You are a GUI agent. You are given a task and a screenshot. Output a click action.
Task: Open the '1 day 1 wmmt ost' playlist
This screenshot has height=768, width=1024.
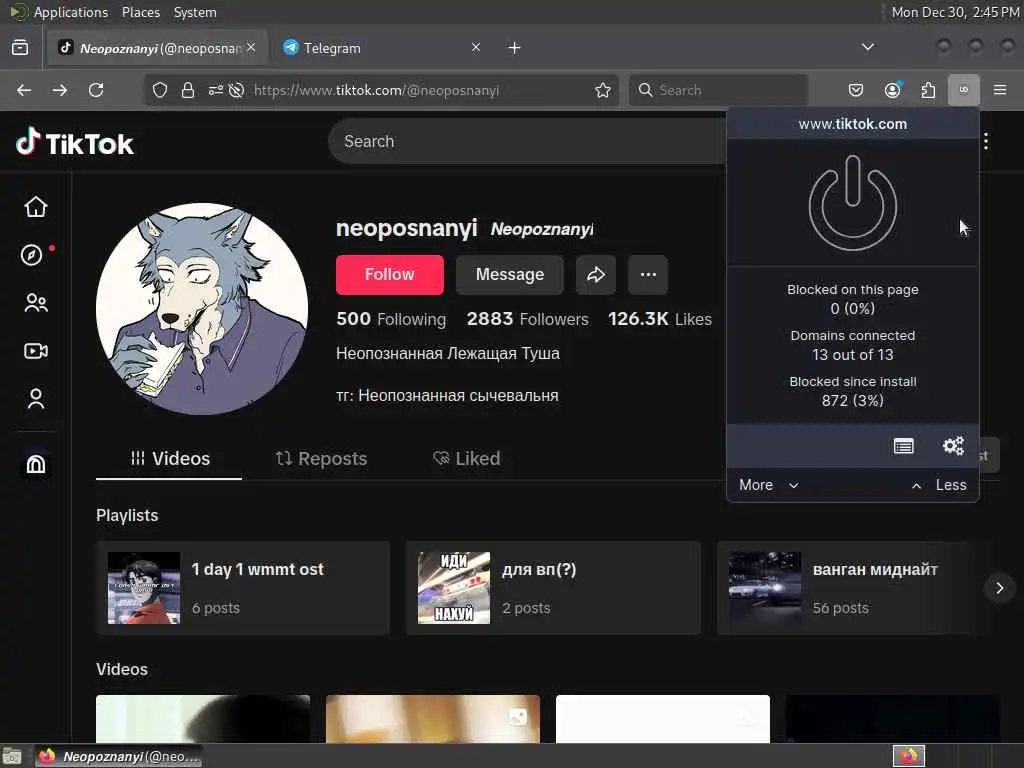243,588
